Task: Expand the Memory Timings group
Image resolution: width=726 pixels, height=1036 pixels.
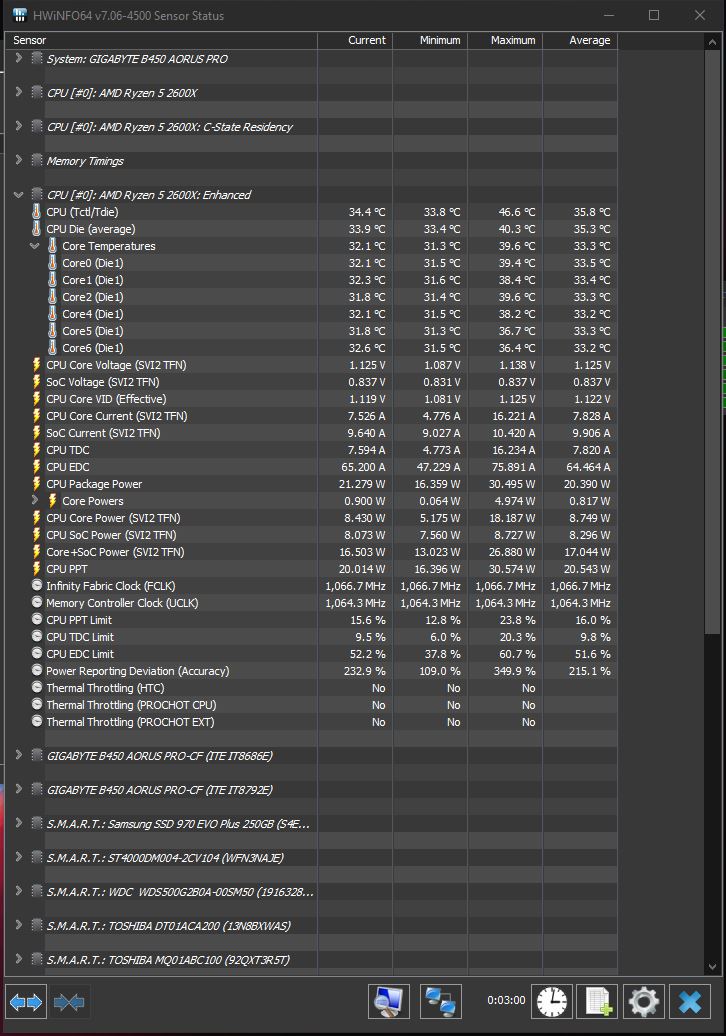Action: pos(18,161)
